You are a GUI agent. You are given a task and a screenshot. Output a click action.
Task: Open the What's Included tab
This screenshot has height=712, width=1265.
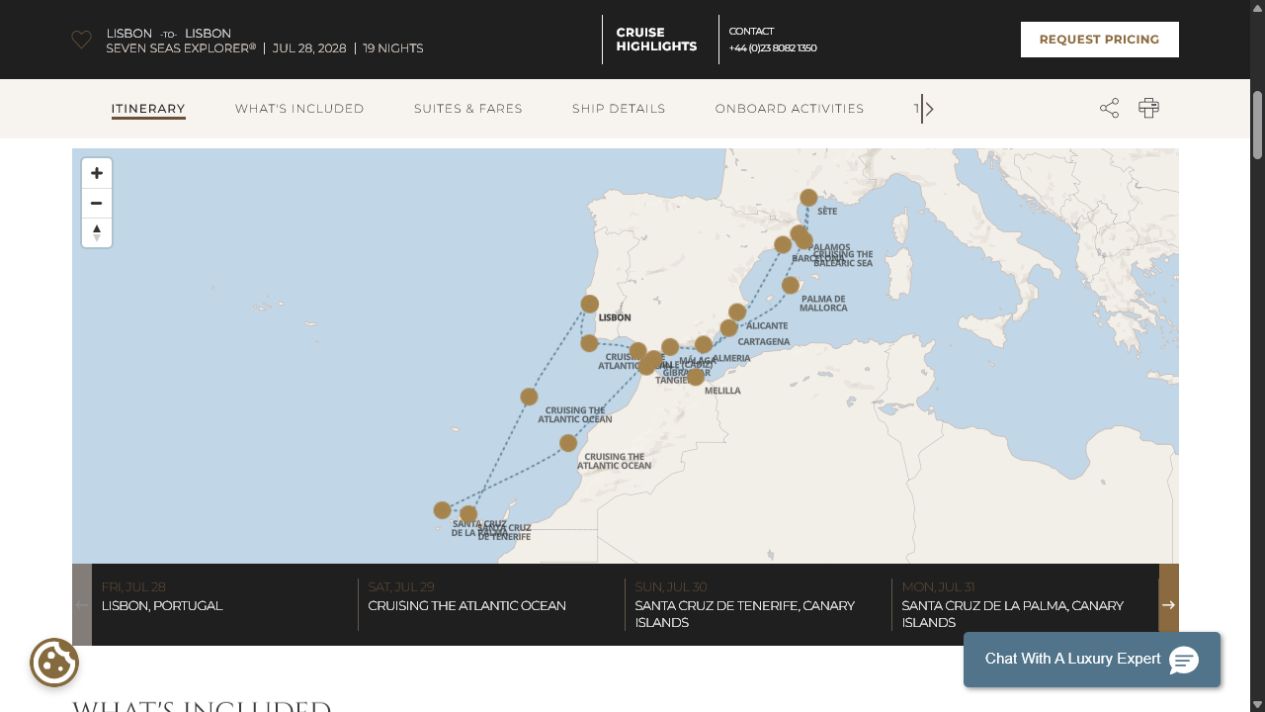point(299,108)
